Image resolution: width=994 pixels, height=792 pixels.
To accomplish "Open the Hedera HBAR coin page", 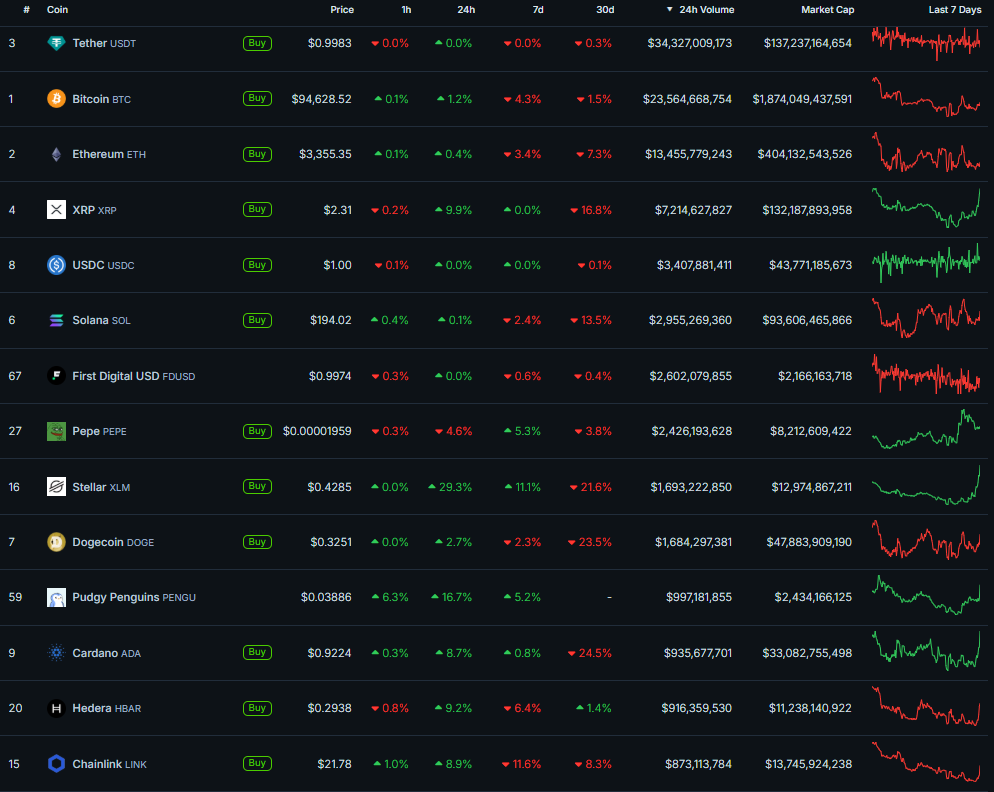I will (x=106, y=708).
